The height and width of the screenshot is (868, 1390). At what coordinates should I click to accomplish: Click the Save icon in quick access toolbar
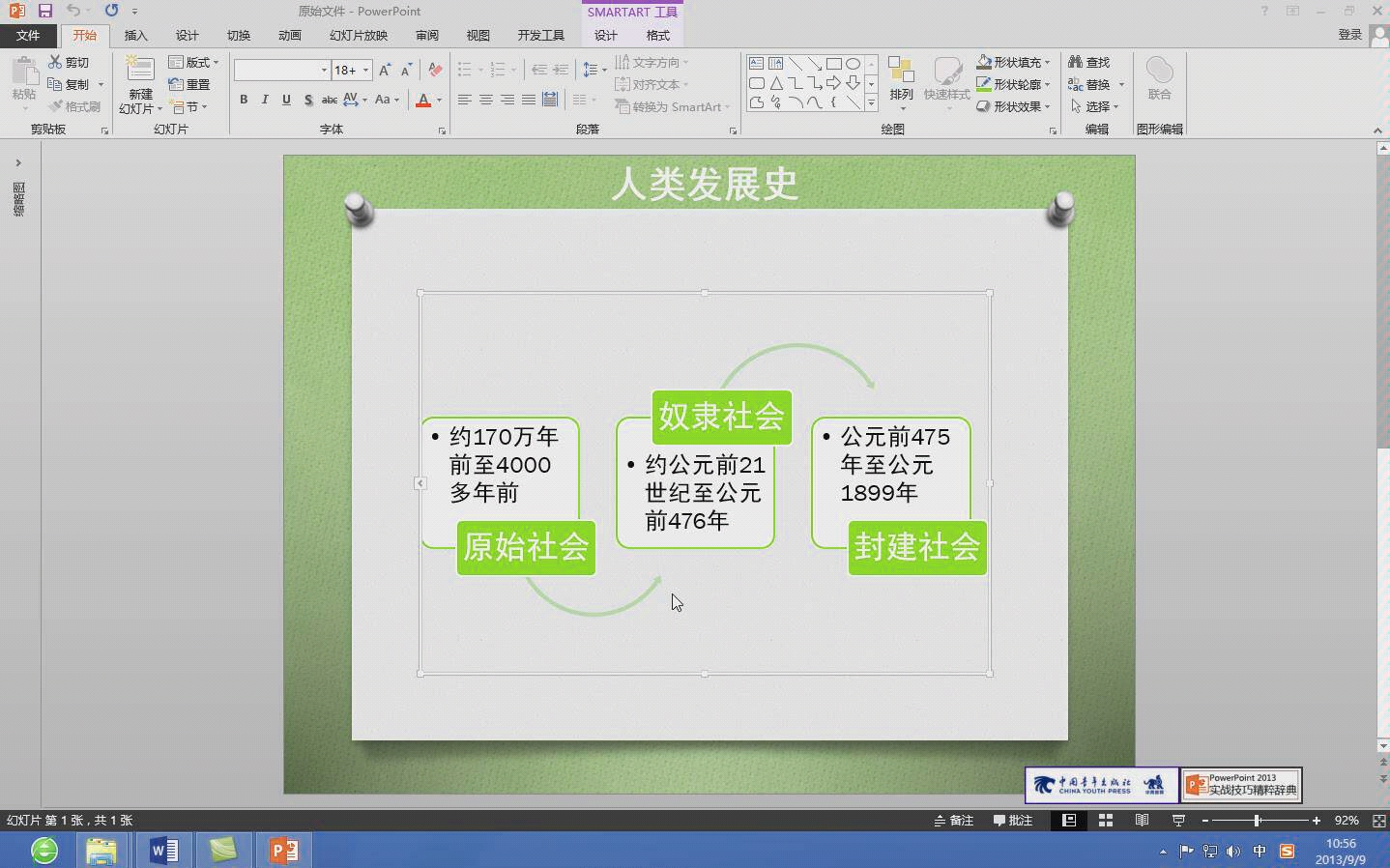point(44,11)
